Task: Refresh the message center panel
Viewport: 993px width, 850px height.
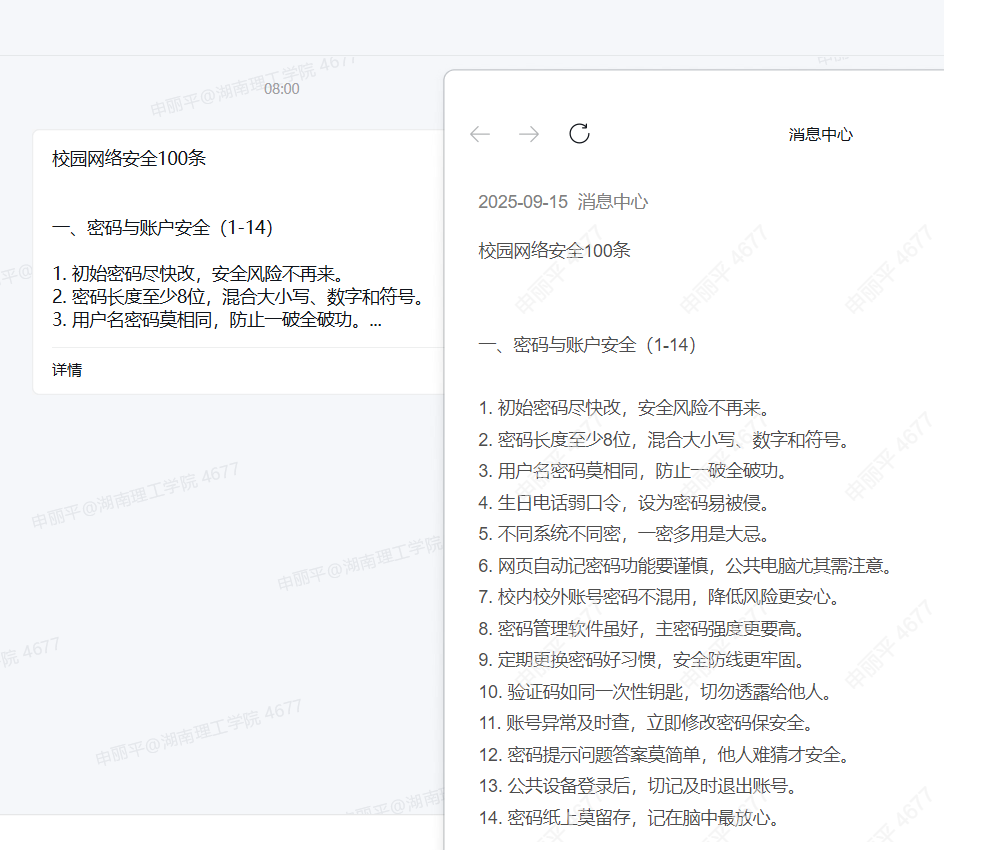Action: [579, 134]
